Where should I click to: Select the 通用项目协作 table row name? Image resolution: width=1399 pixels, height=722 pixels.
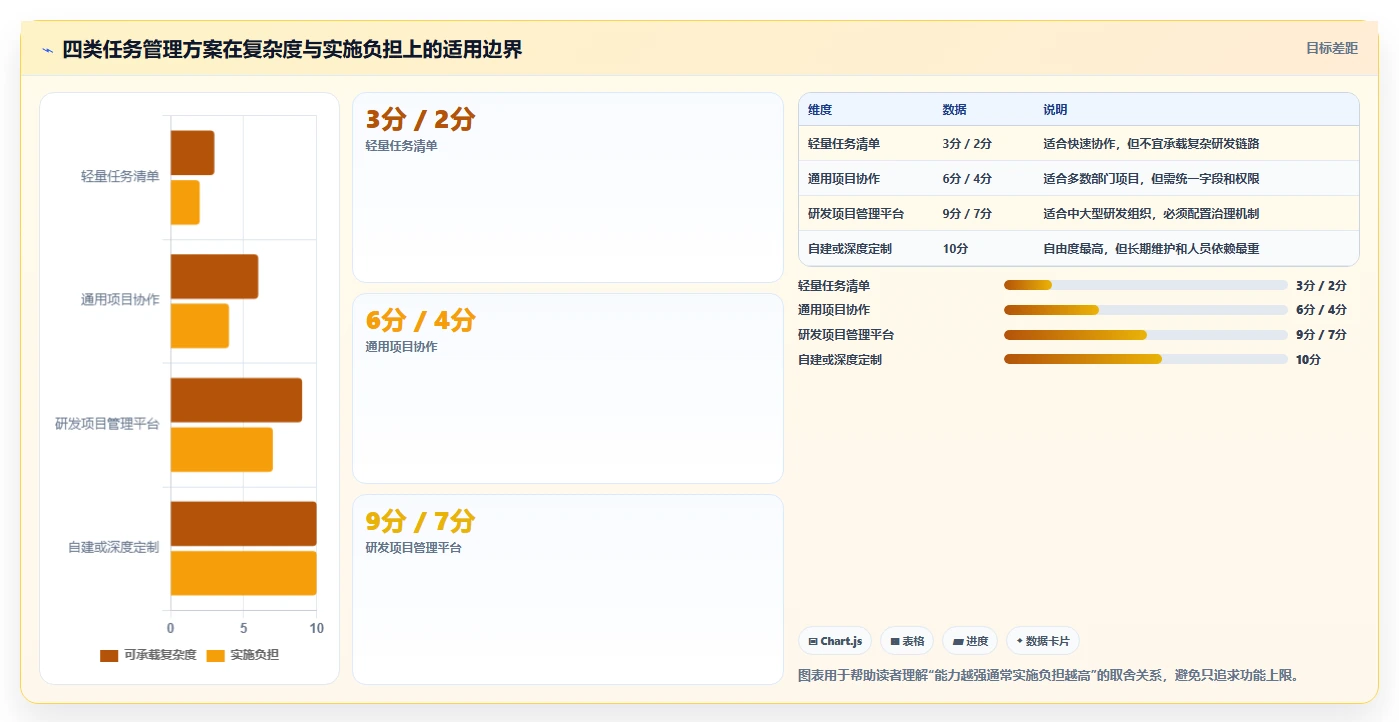pos(844,179)
